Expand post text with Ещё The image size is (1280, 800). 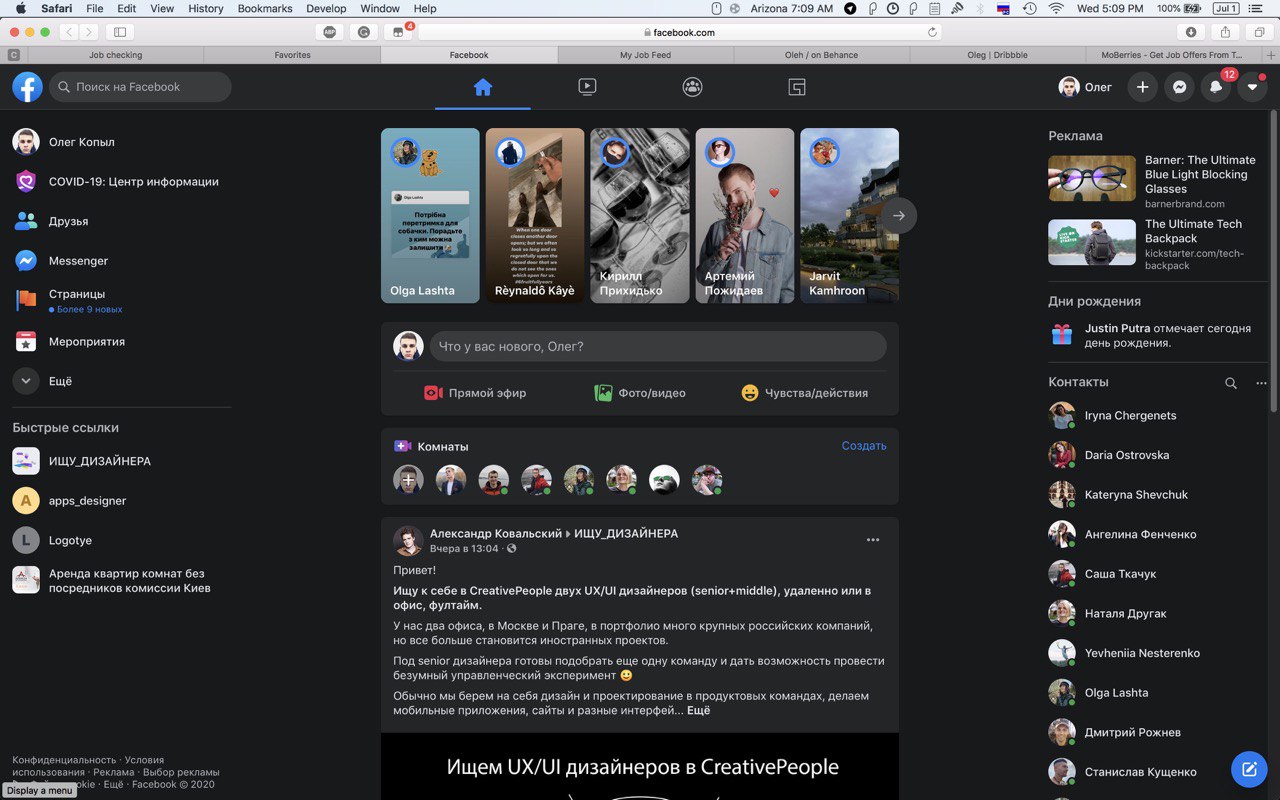698,710
